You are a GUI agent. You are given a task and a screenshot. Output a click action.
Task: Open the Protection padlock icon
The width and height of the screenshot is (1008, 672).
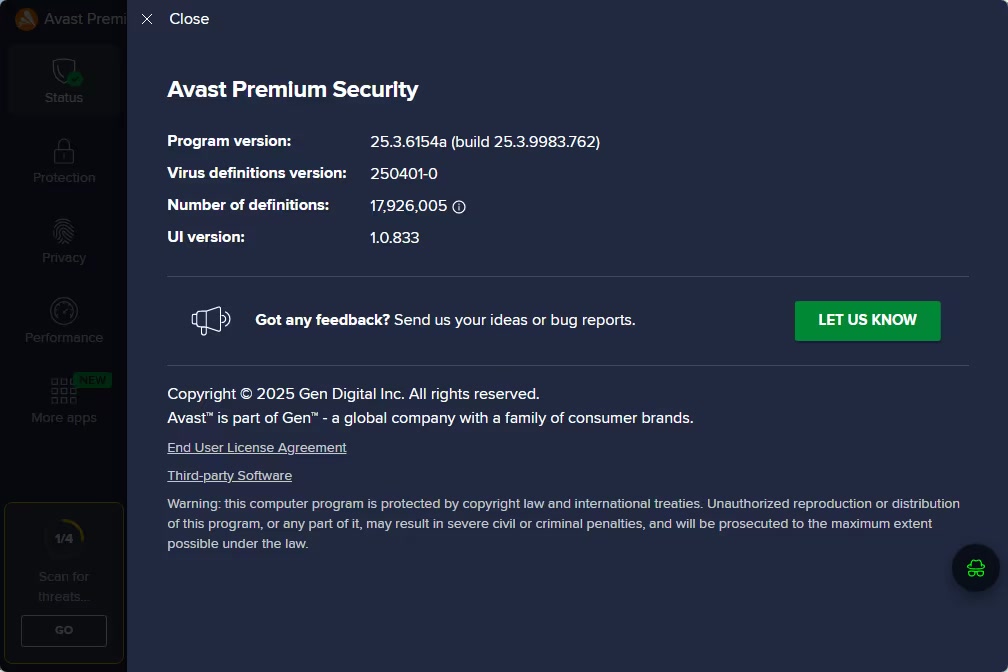(64, 152)
